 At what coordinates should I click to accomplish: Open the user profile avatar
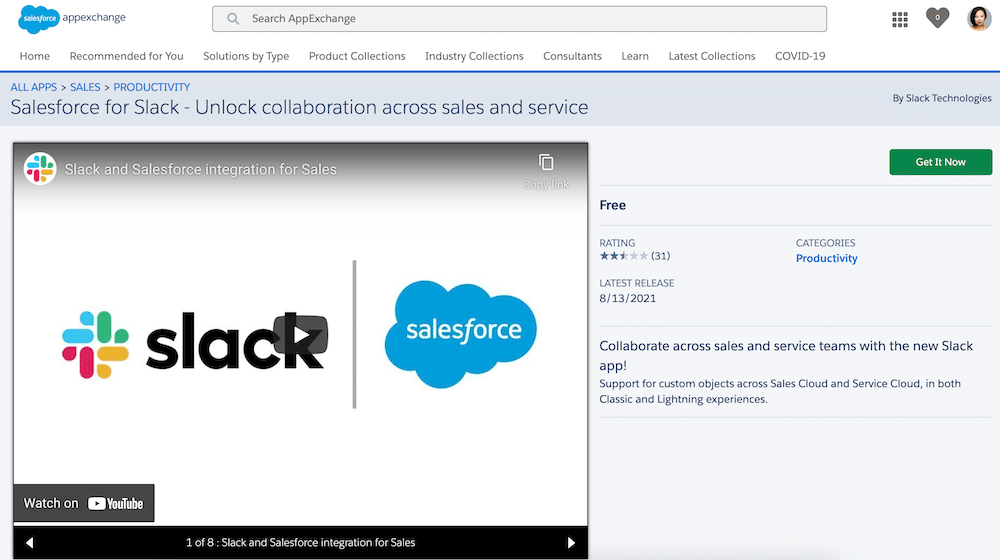[x=978, y=18]
